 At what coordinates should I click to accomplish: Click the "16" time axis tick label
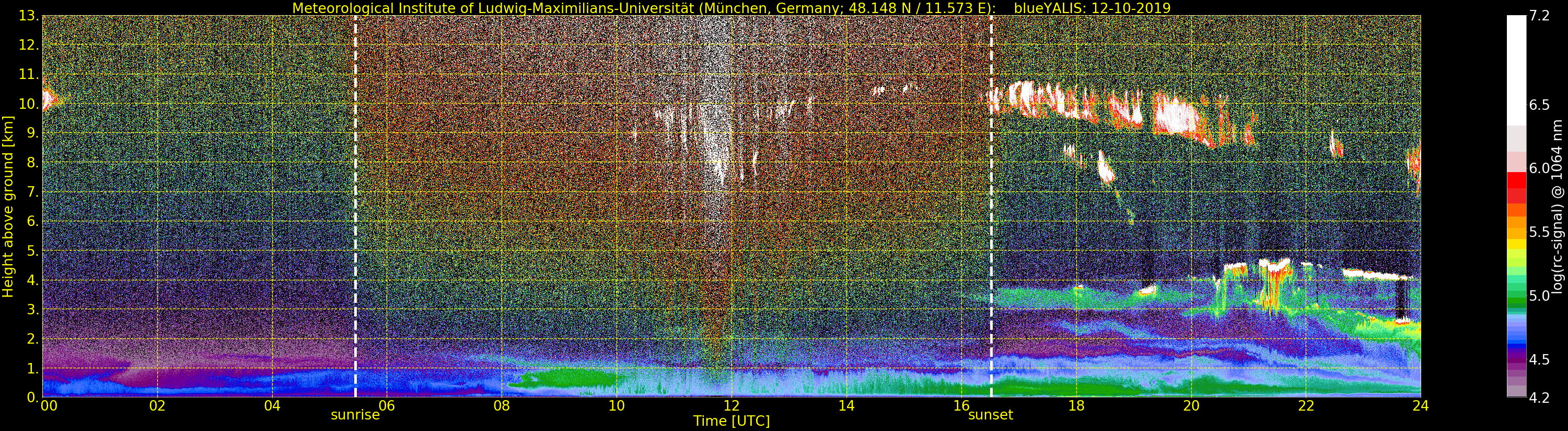click(961, 406)
